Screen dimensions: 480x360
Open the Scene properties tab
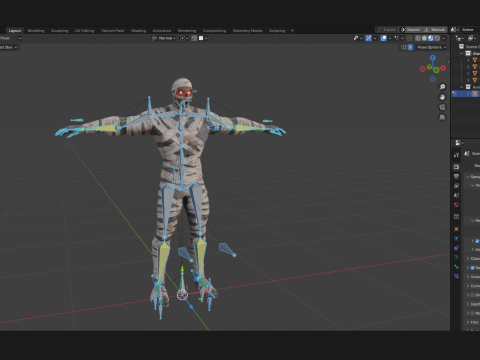click(456, 195)
